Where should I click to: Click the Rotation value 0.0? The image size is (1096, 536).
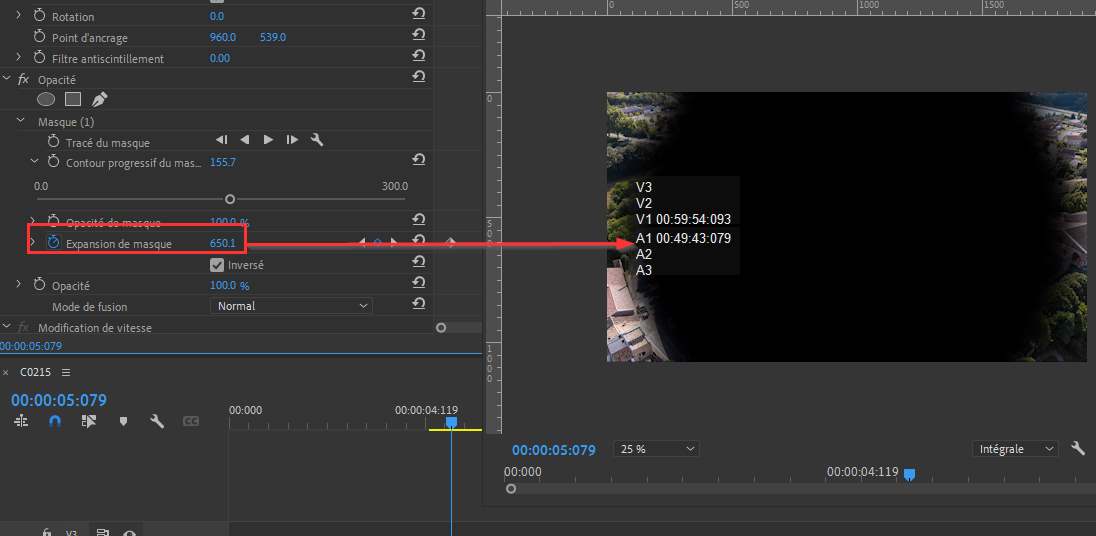click(x=217, y=16)
